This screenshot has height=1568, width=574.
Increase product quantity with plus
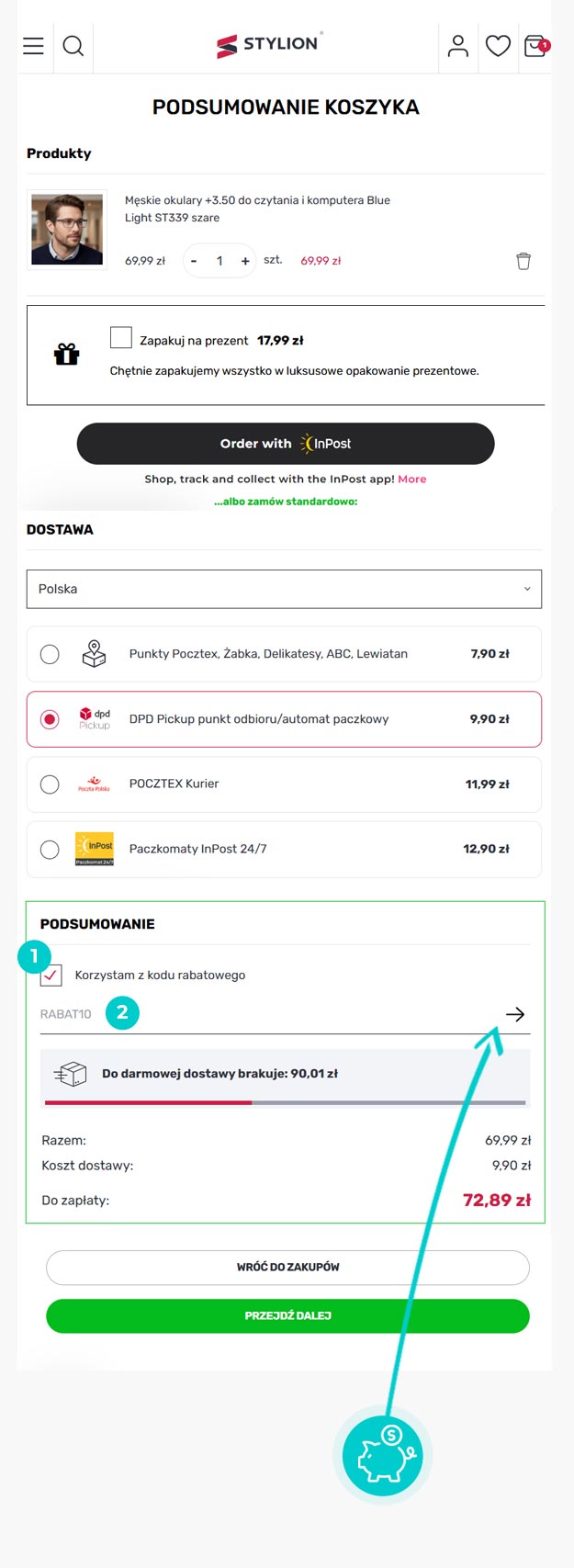click(245, 261)
